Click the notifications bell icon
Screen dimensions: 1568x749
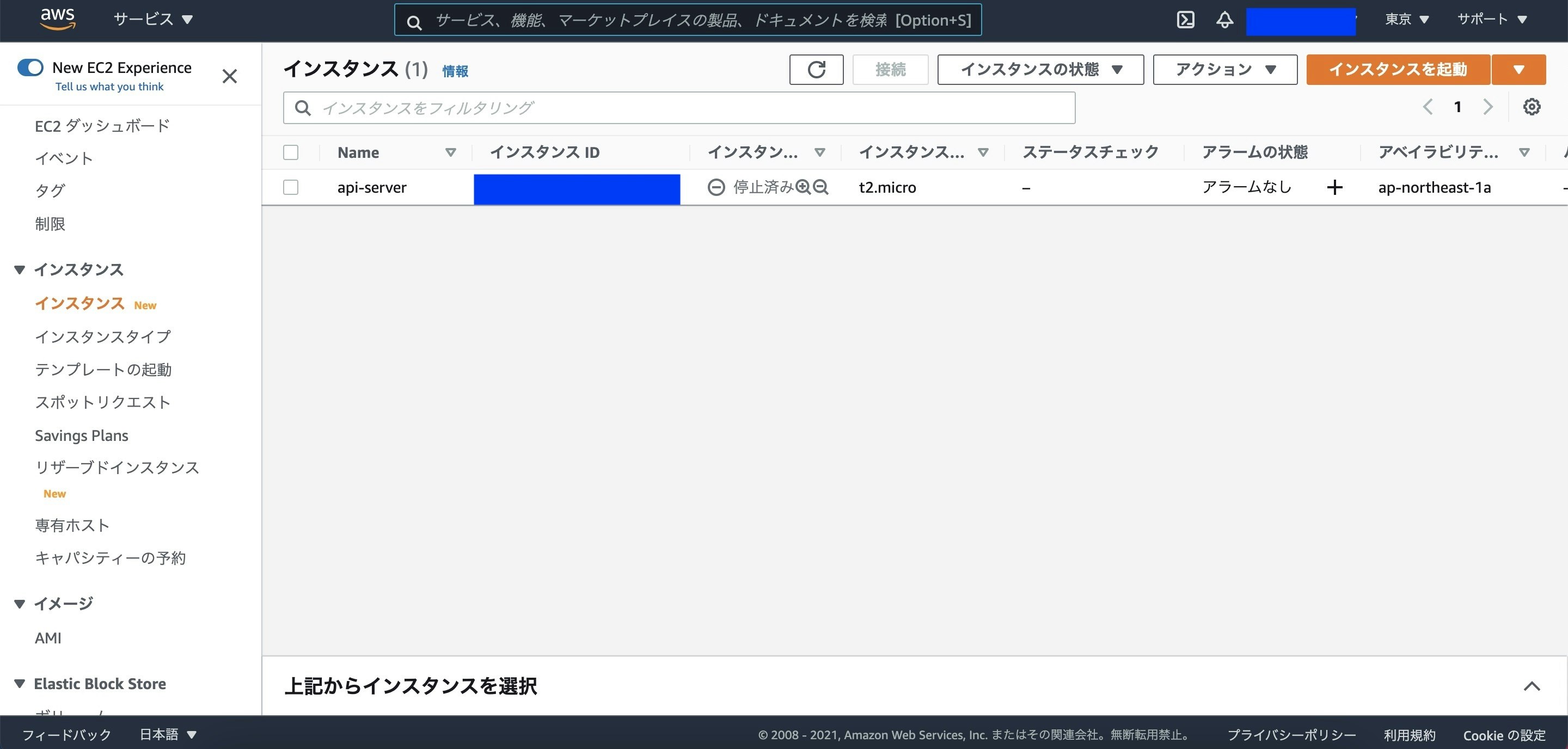pyautogui.click(x=1224, y=20)
